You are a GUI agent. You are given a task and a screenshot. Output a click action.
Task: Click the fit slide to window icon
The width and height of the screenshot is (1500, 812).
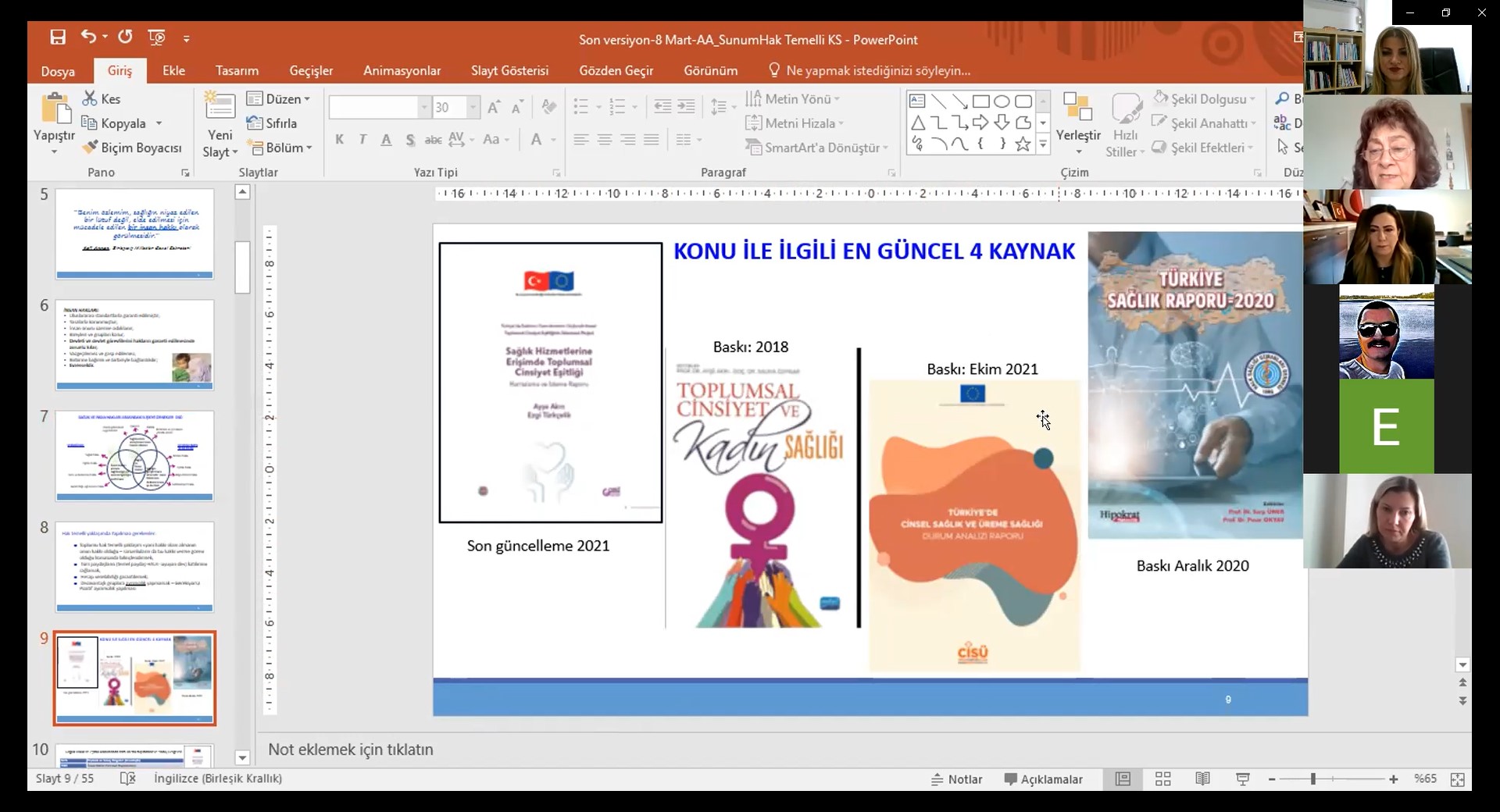[1457, 779]
